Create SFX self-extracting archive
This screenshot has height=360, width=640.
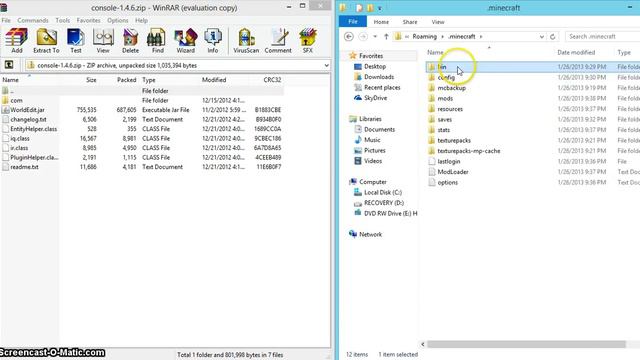(308, 41)
